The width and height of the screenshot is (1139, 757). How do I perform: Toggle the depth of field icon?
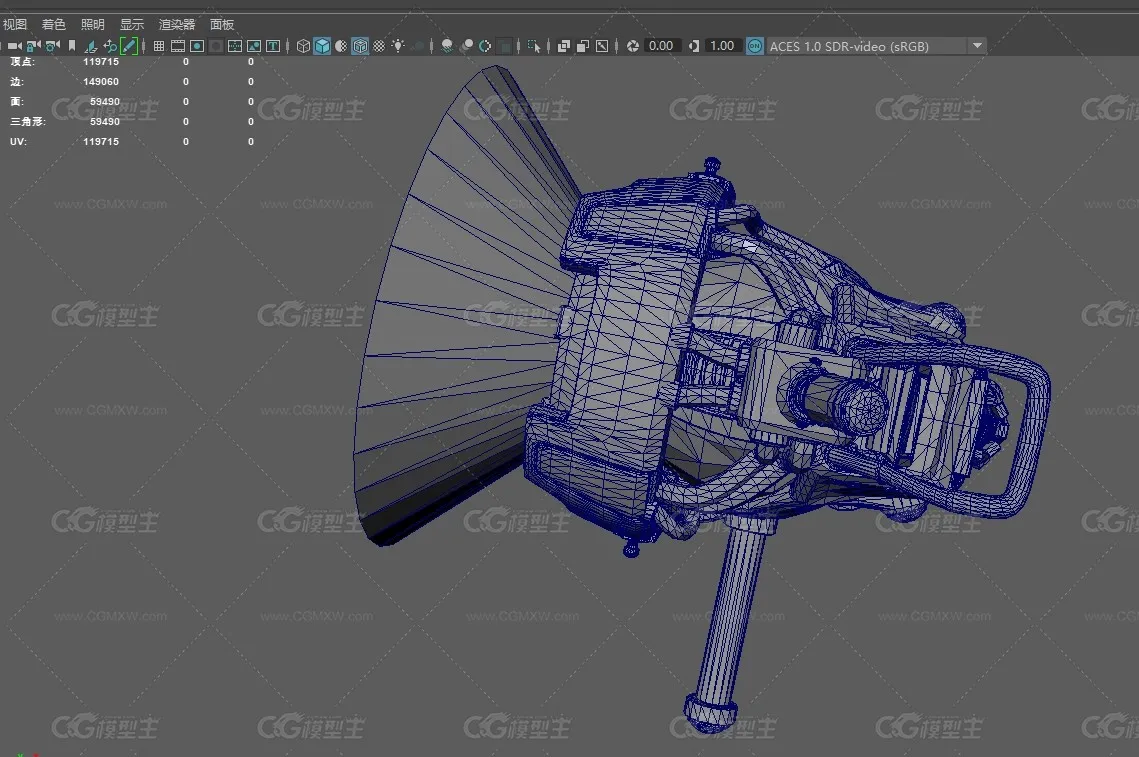point(505,46)
